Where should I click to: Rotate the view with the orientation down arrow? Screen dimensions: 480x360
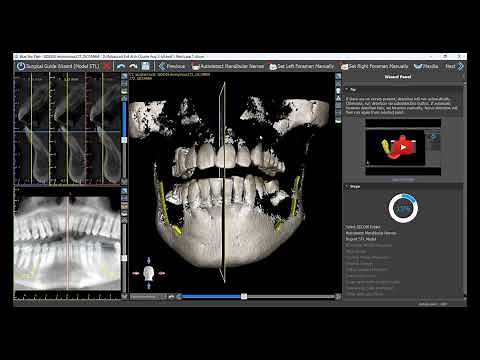coord(149,286)
